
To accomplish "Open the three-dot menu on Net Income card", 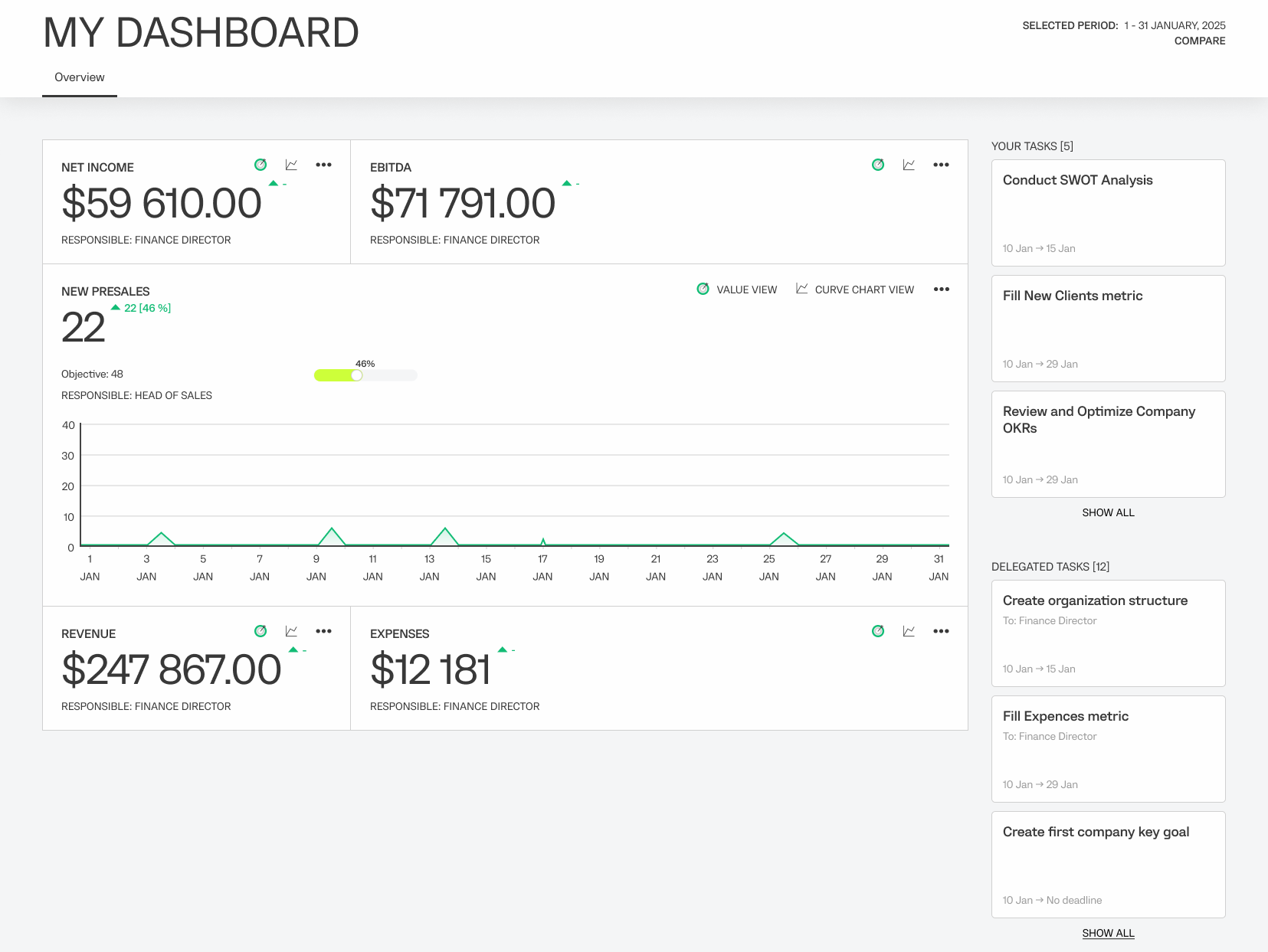I will coord(323,165).
